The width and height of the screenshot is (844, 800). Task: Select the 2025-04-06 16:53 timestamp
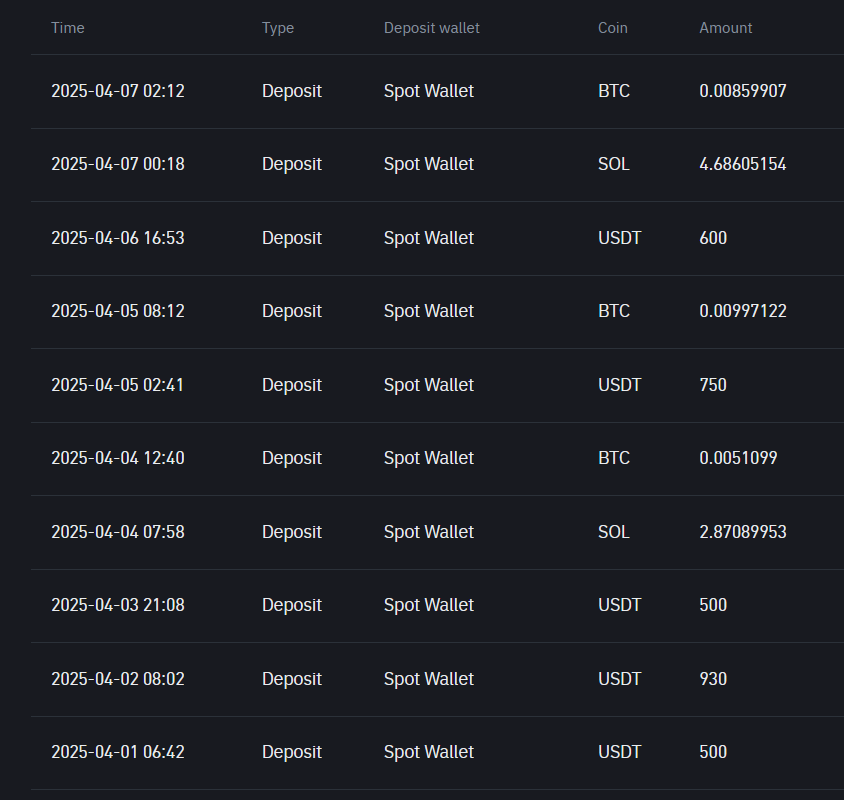118,238
